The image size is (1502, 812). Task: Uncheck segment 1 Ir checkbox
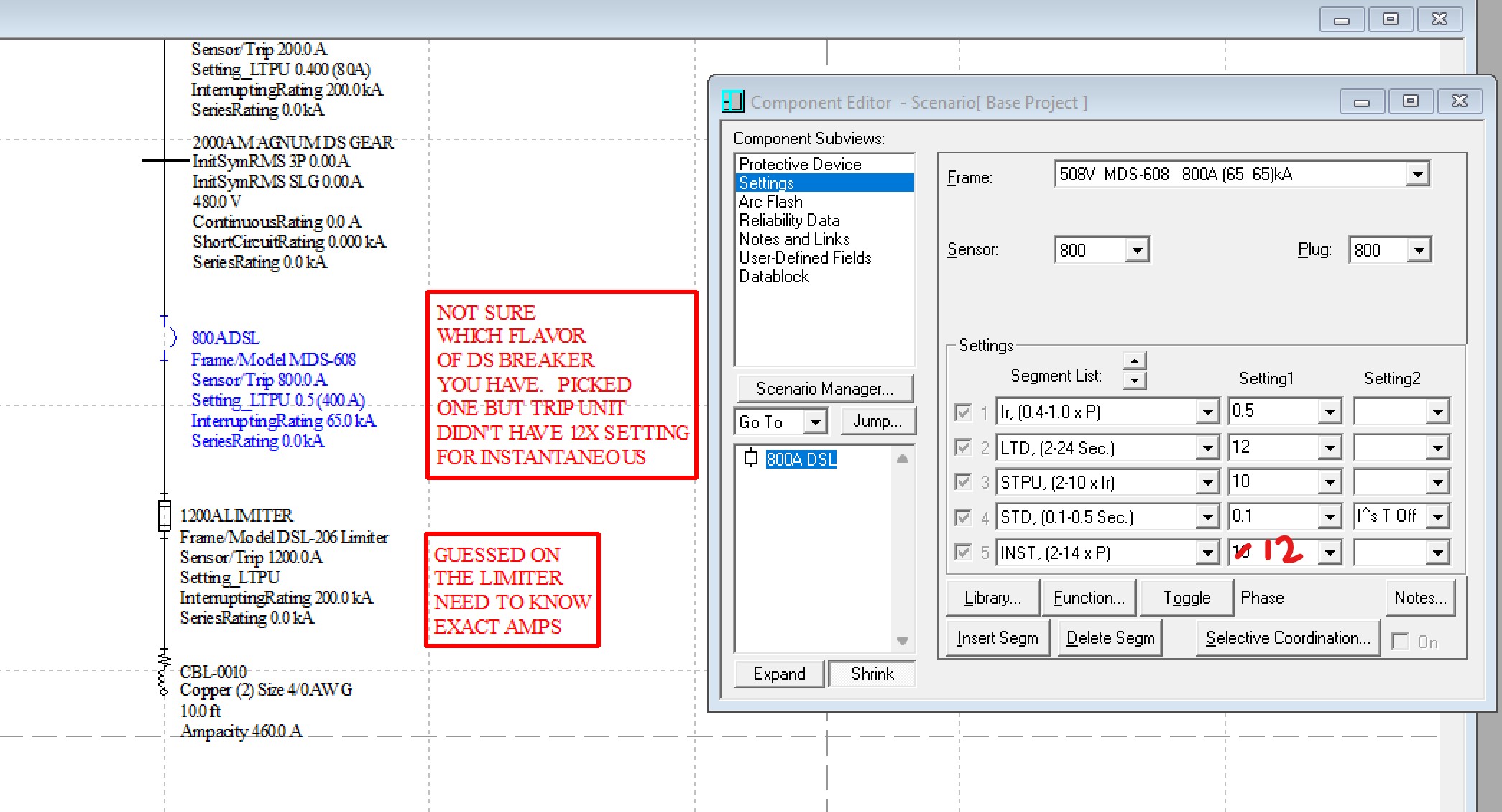(x=963, y=412)
